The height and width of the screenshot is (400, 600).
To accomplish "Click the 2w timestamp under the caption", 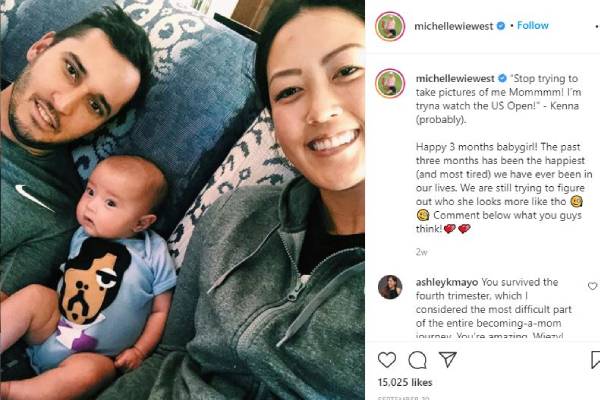I will coord(421,252).
